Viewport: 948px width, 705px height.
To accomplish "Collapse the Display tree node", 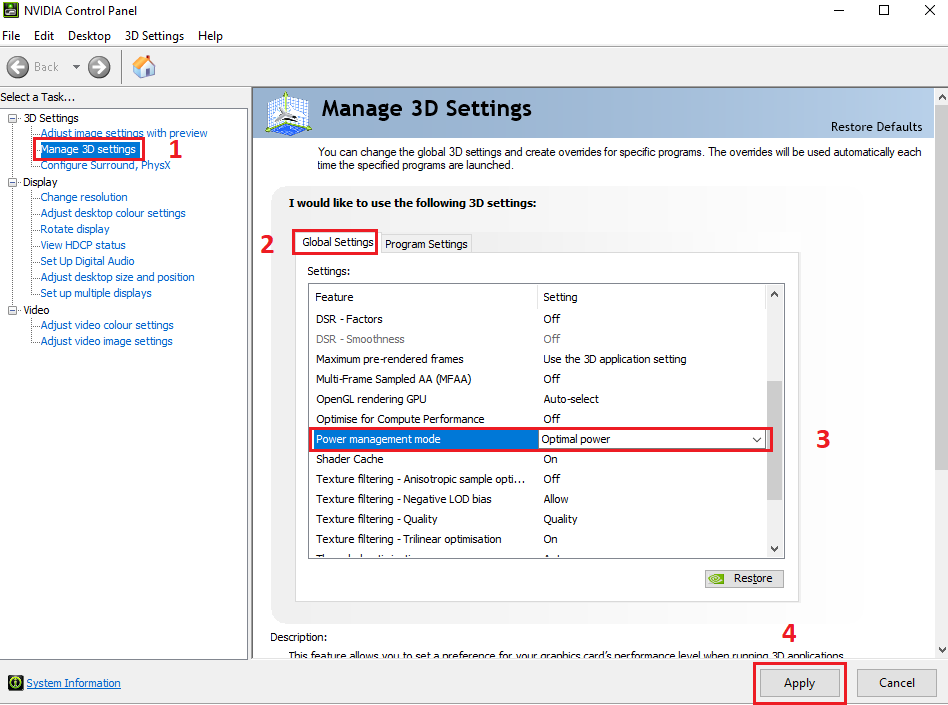I will (x=12, y=182).
